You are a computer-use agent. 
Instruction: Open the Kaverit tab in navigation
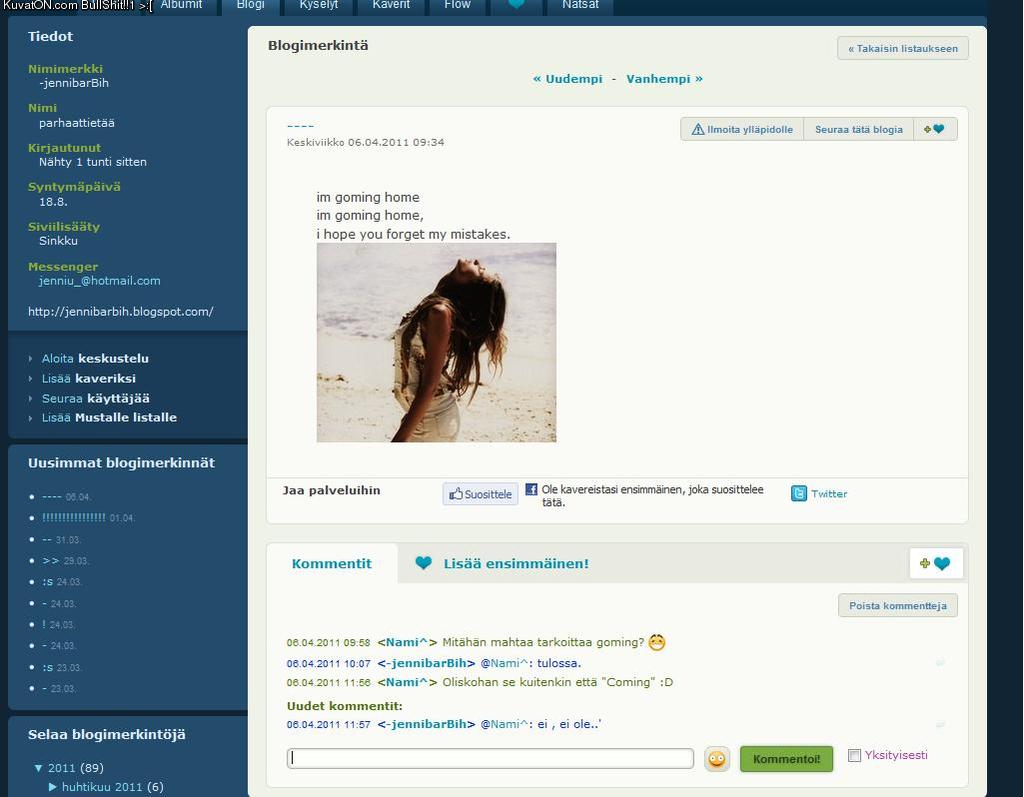[x=391, y=5]
